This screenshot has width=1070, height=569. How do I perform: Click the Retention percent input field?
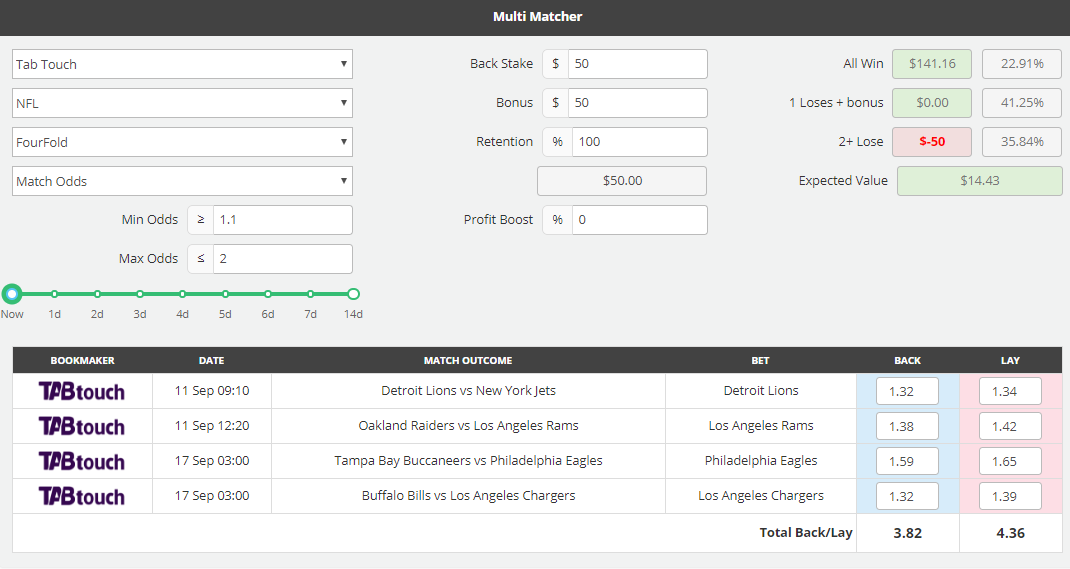pos(639,141)
